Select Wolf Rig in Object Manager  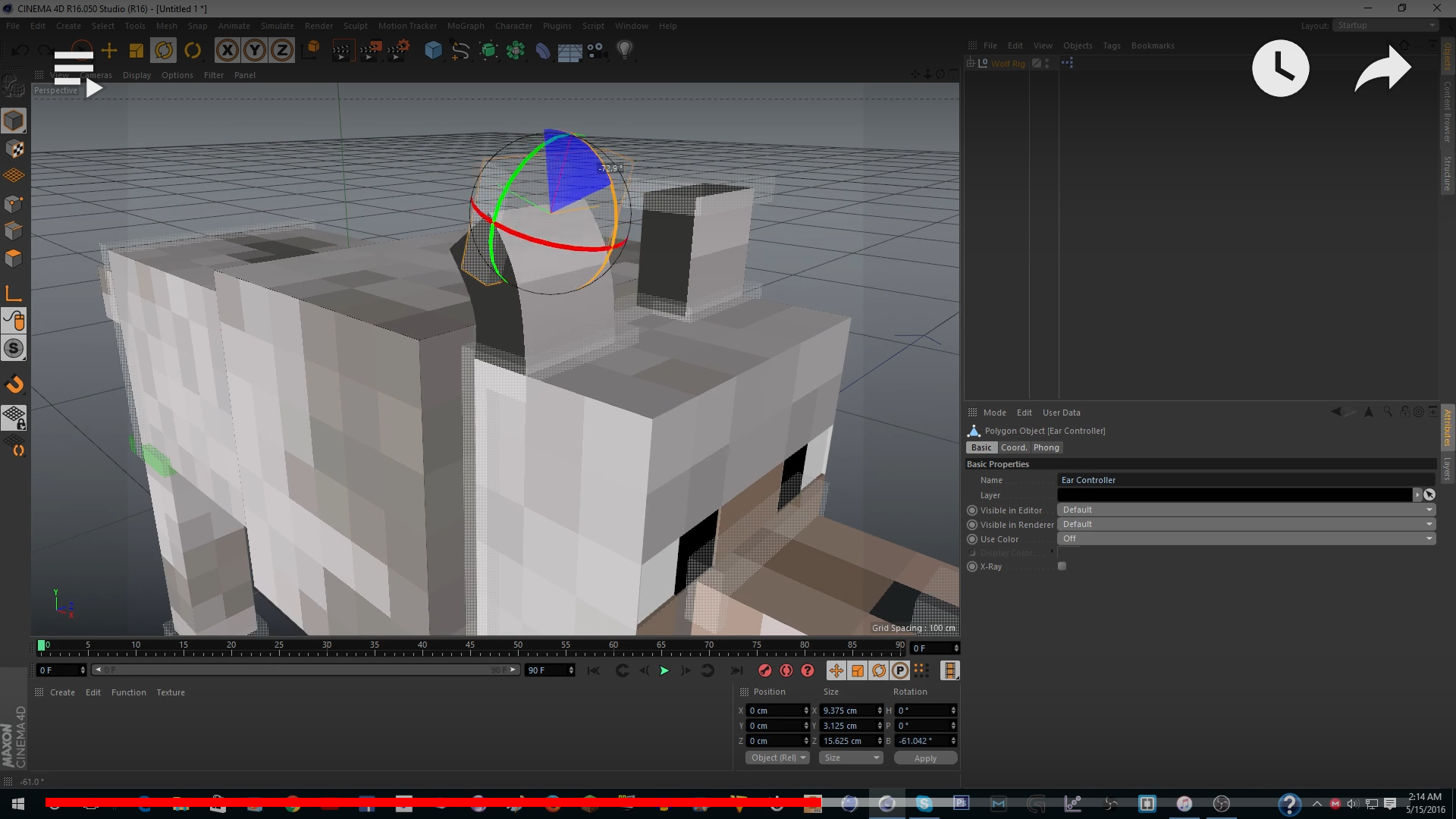point(1008,64)
